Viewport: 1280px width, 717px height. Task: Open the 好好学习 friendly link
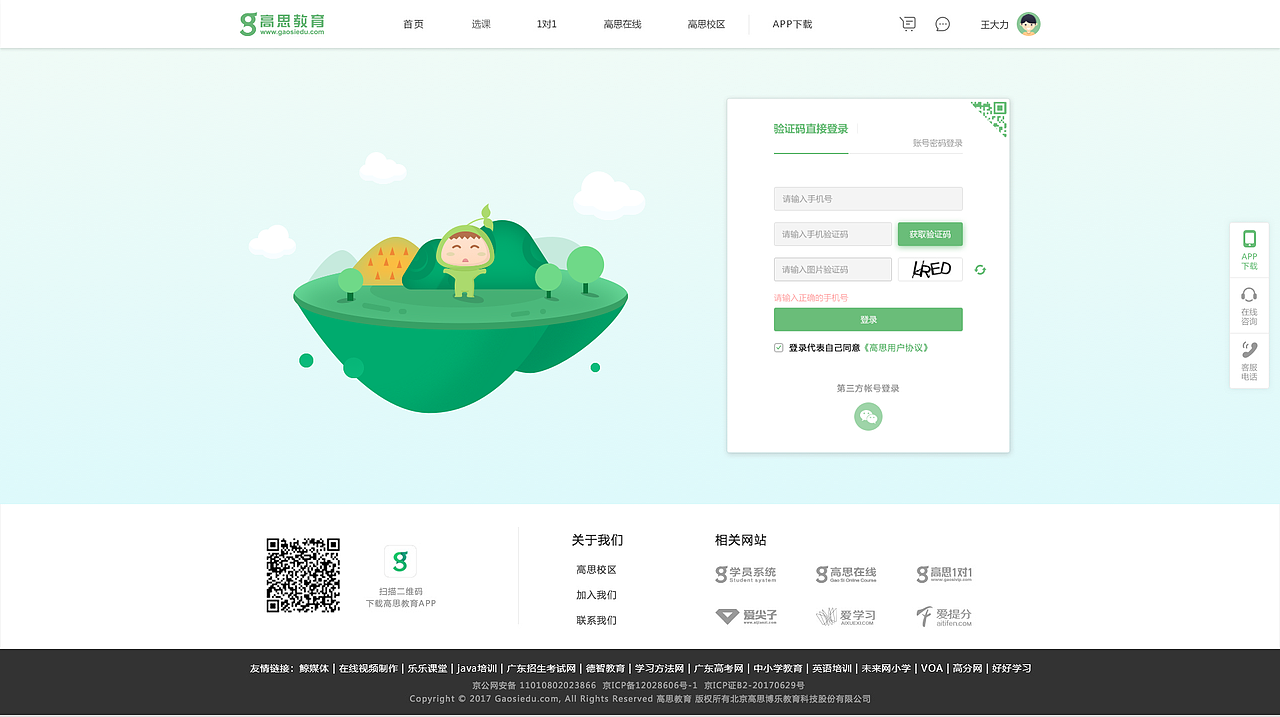tap(1011, 668)
